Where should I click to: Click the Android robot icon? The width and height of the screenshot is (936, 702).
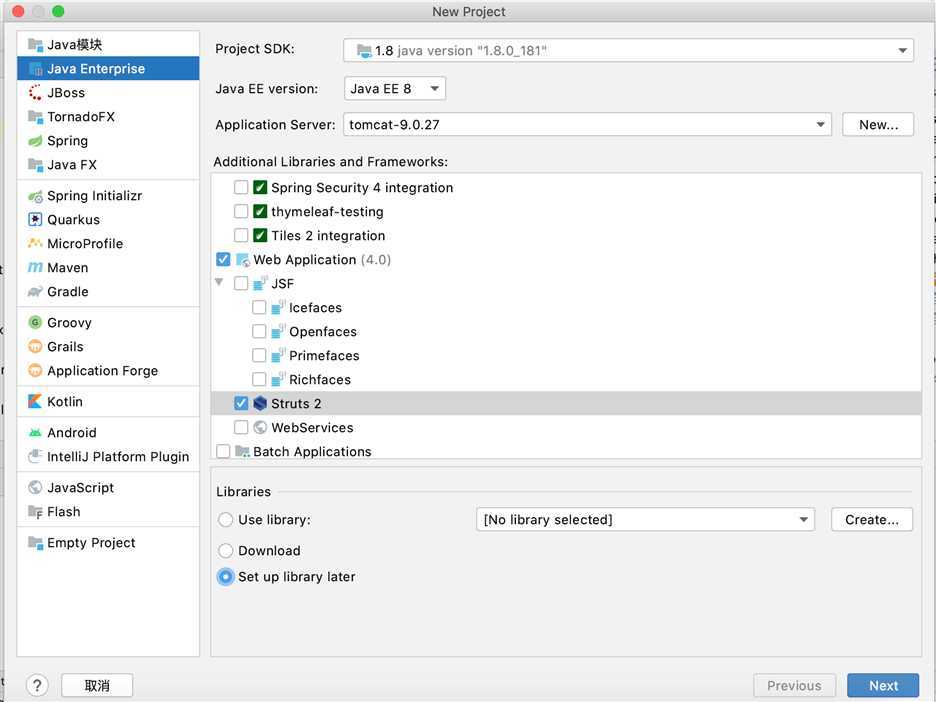point(35,432)
